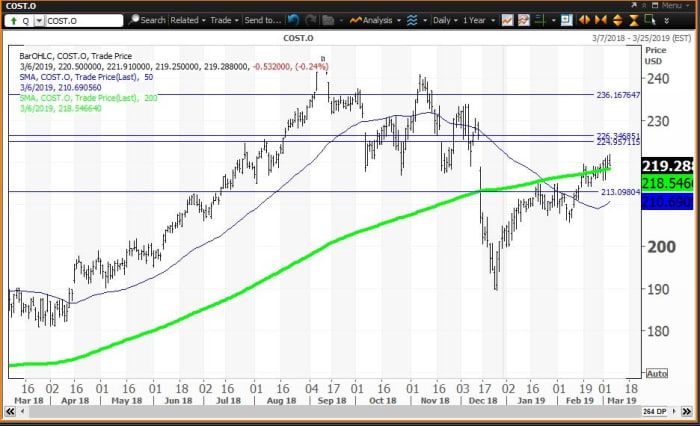Click the 236.167647 horizontal line label
The width and height of the screenshot is (700, 426).
[x=618, y=95]
